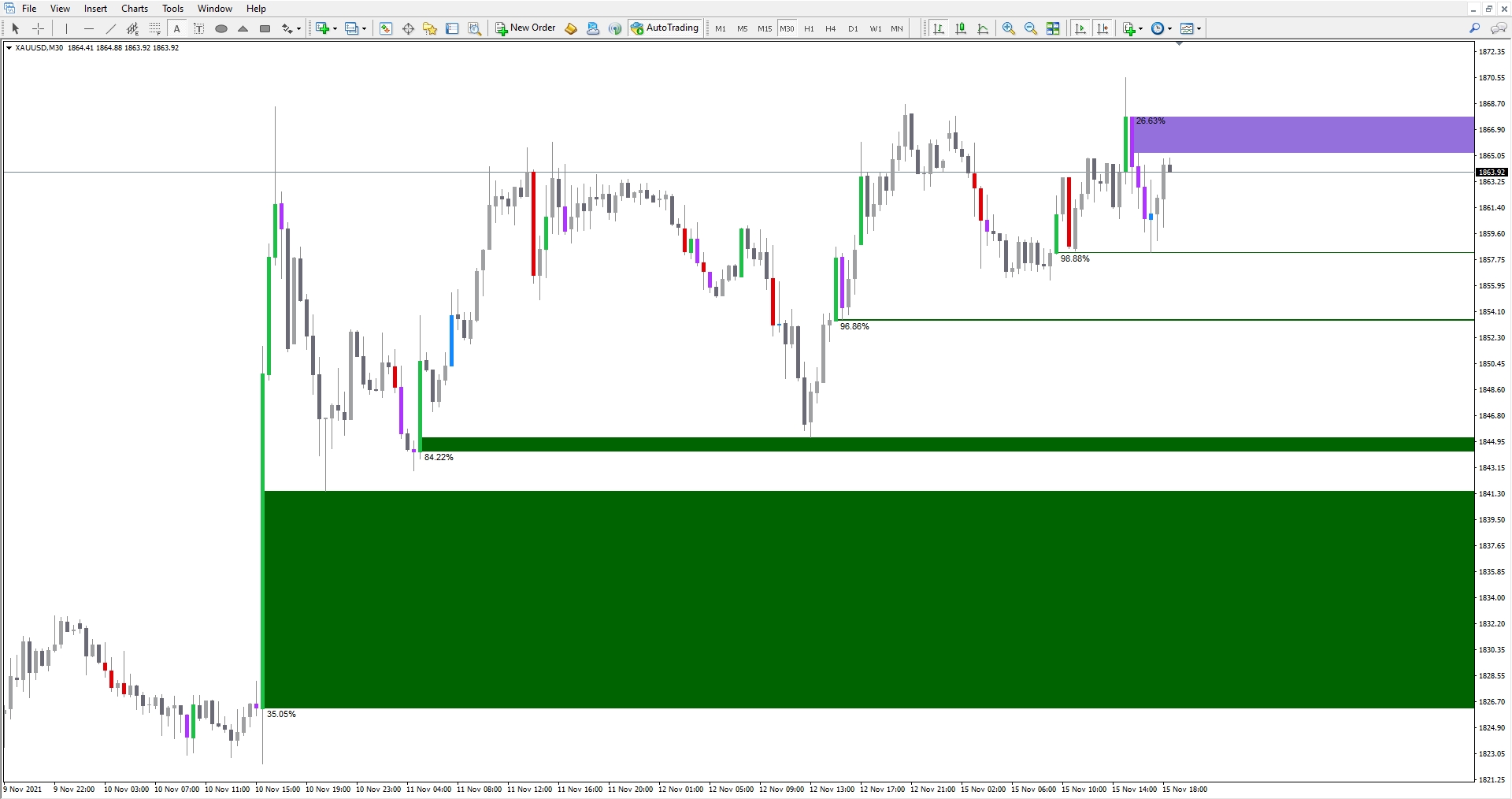Switch chart to Candlesticks mode
The width and height of the screenshot is (1512, 799).
(x=961, y=28)
